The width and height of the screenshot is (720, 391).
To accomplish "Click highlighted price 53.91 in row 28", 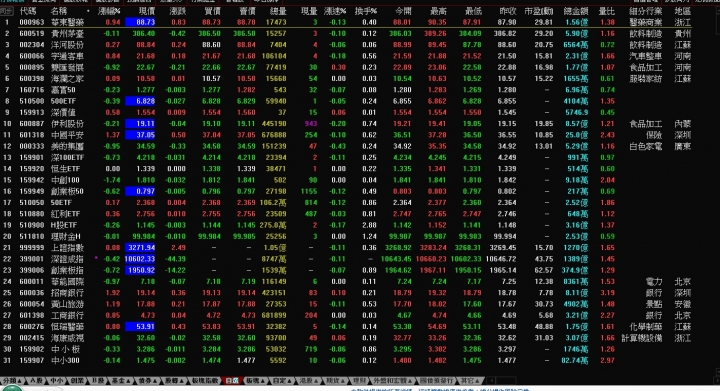I will pyautogui.click(x=140, y=327).
